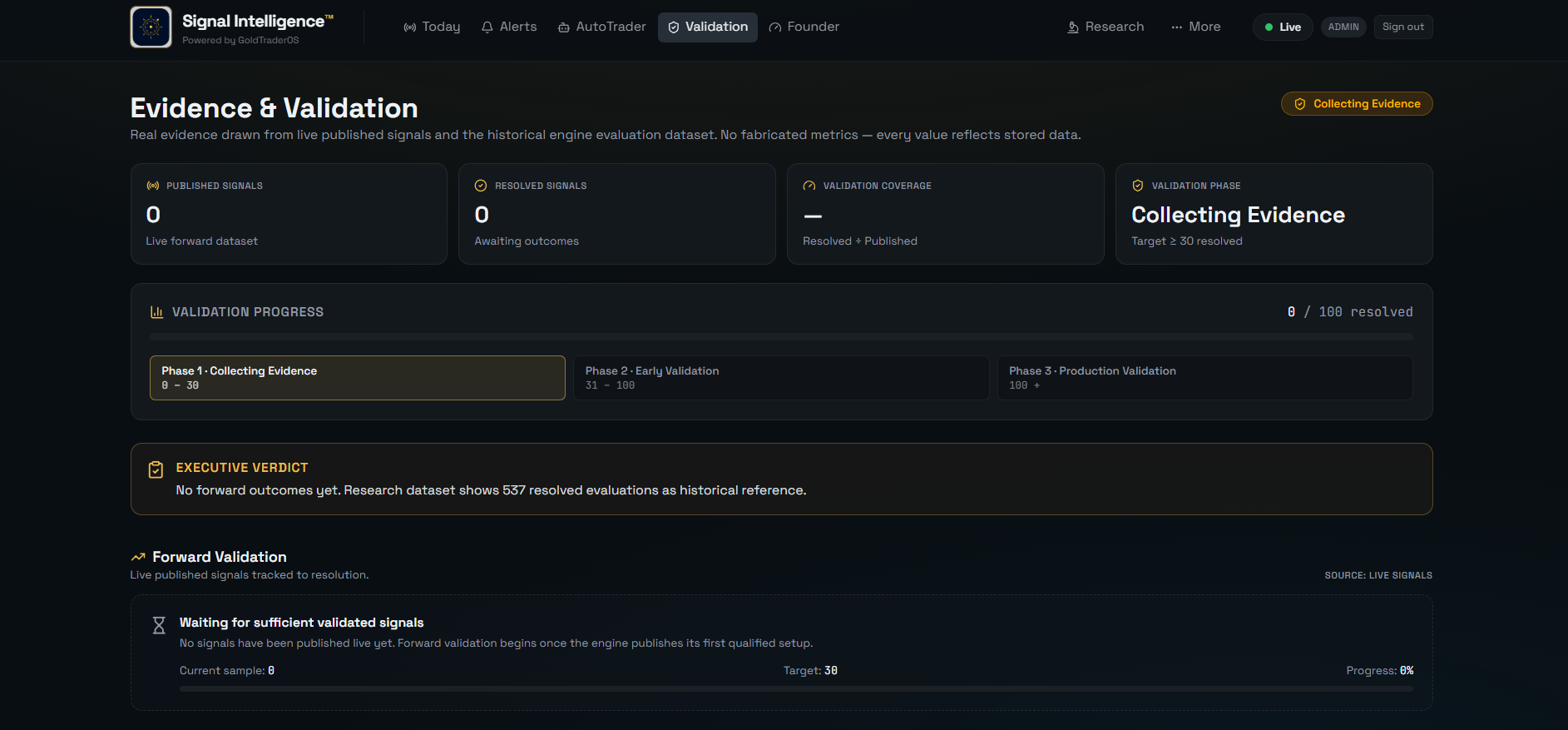Viewport: 1568px width, 730px height.
Task: Click the Executive Verdict clipboard icon
Action: point(156,469)
